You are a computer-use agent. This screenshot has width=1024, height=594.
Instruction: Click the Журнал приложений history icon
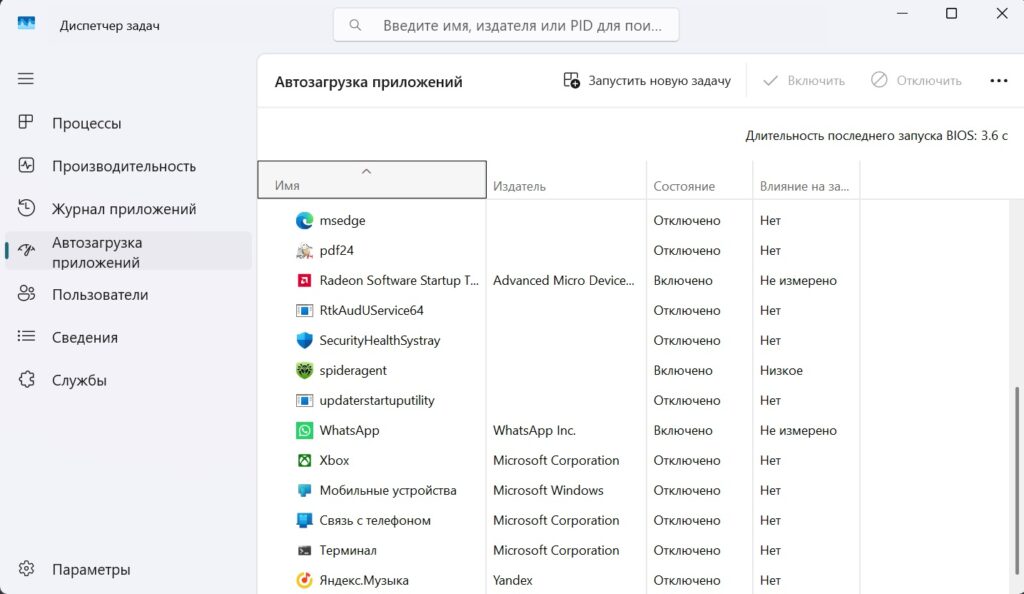coord(26,208)
